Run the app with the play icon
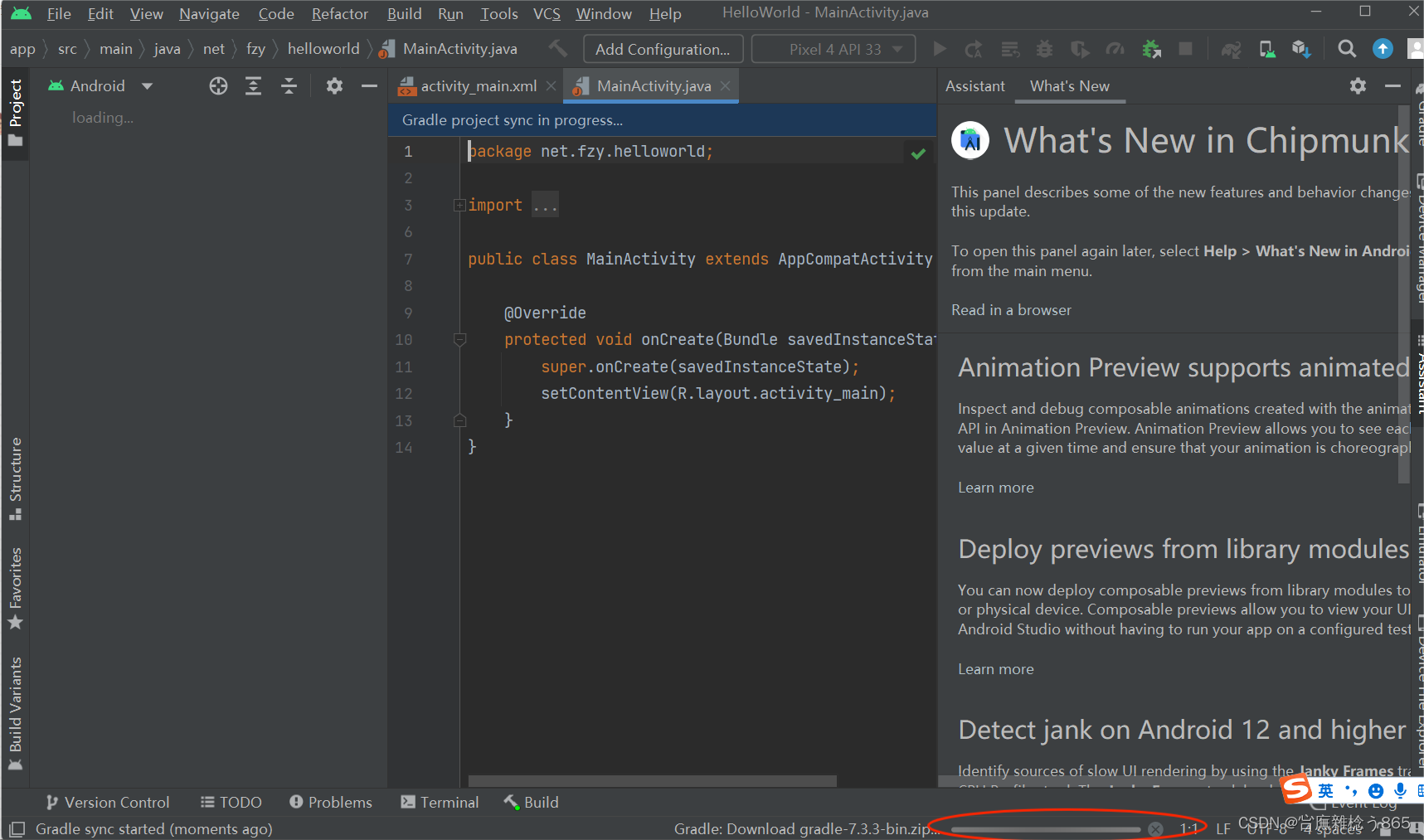This screenshot has height=840, width=1424. point(940,49)
